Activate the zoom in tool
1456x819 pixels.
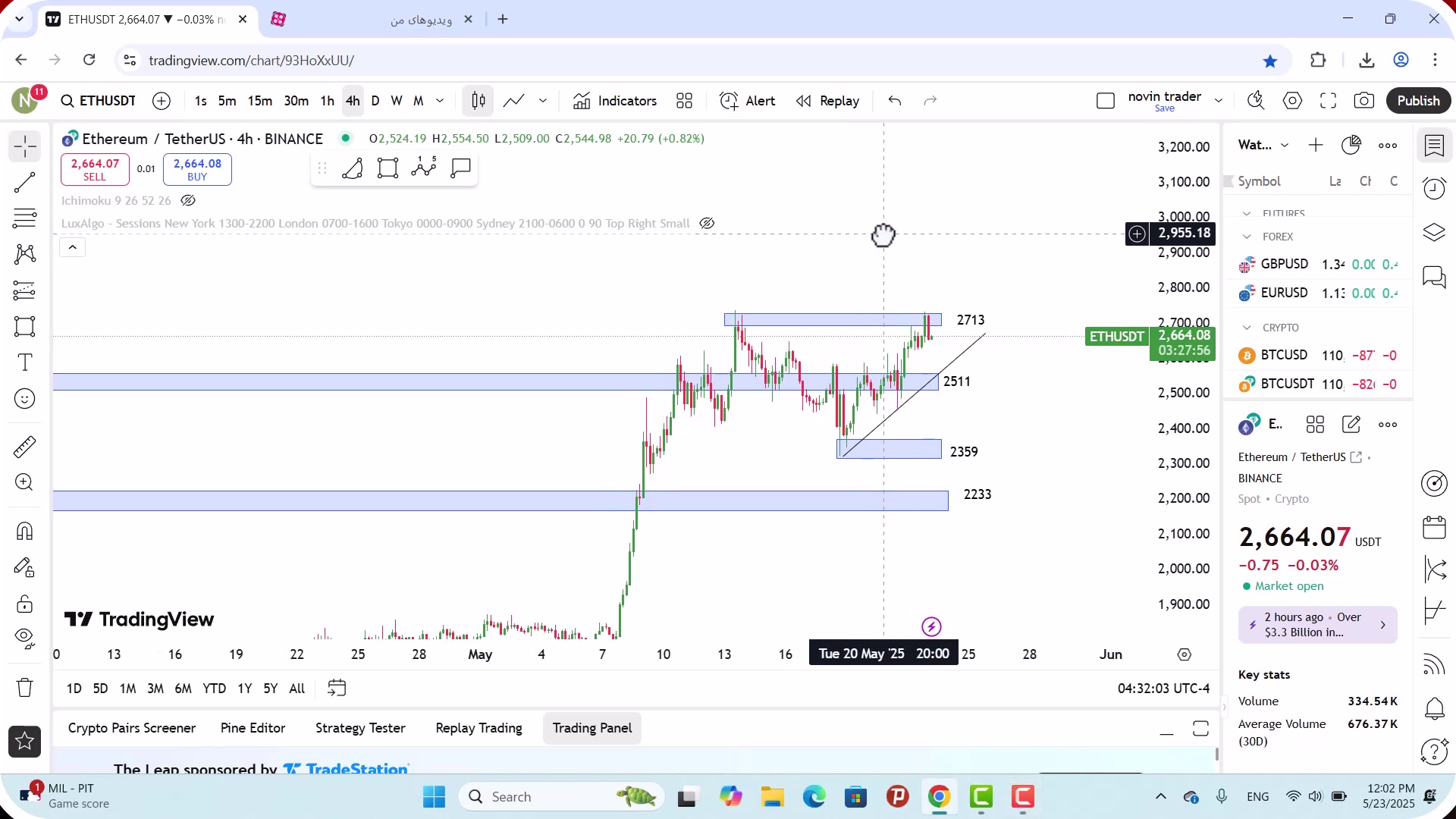click(x=25, y=482)
